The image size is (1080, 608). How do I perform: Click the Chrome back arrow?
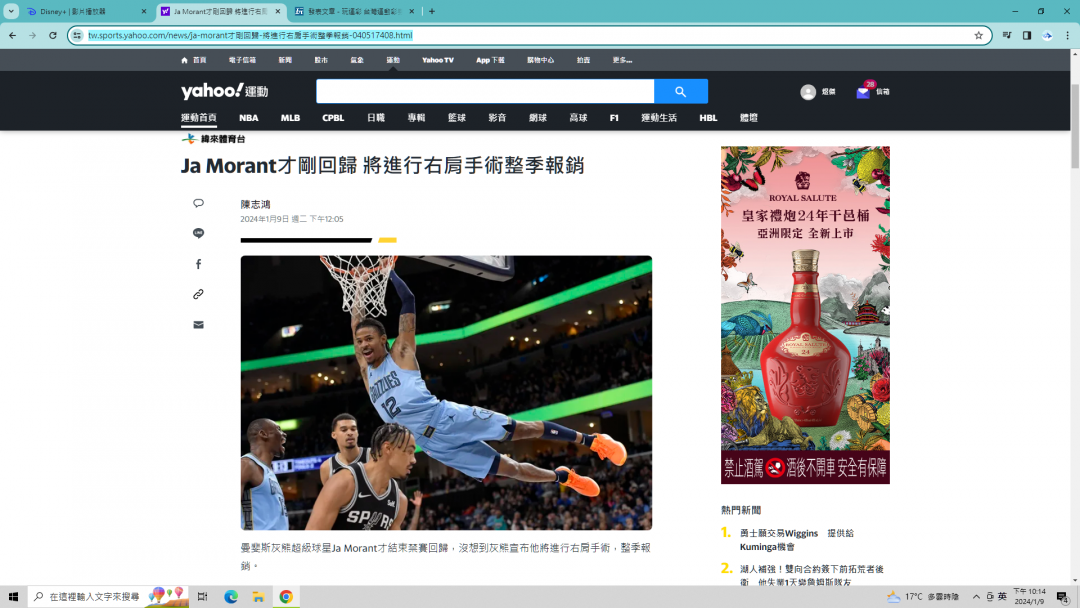tap(12, 35)
